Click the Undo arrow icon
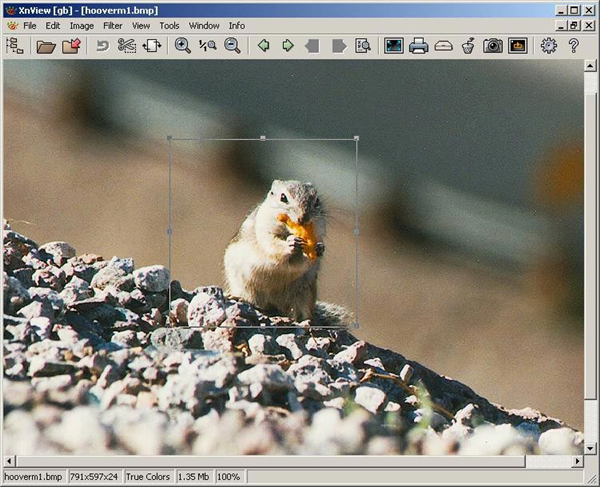 [x=102, y=45]
